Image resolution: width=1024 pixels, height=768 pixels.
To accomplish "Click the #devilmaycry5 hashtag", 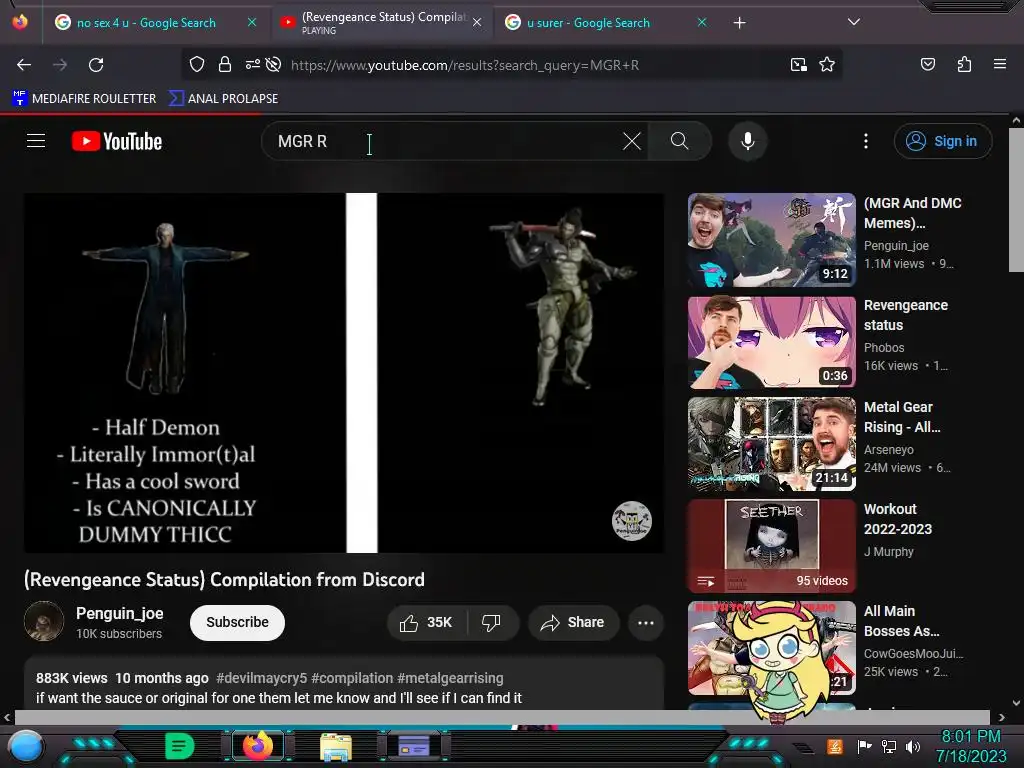I will coord(261,678).
